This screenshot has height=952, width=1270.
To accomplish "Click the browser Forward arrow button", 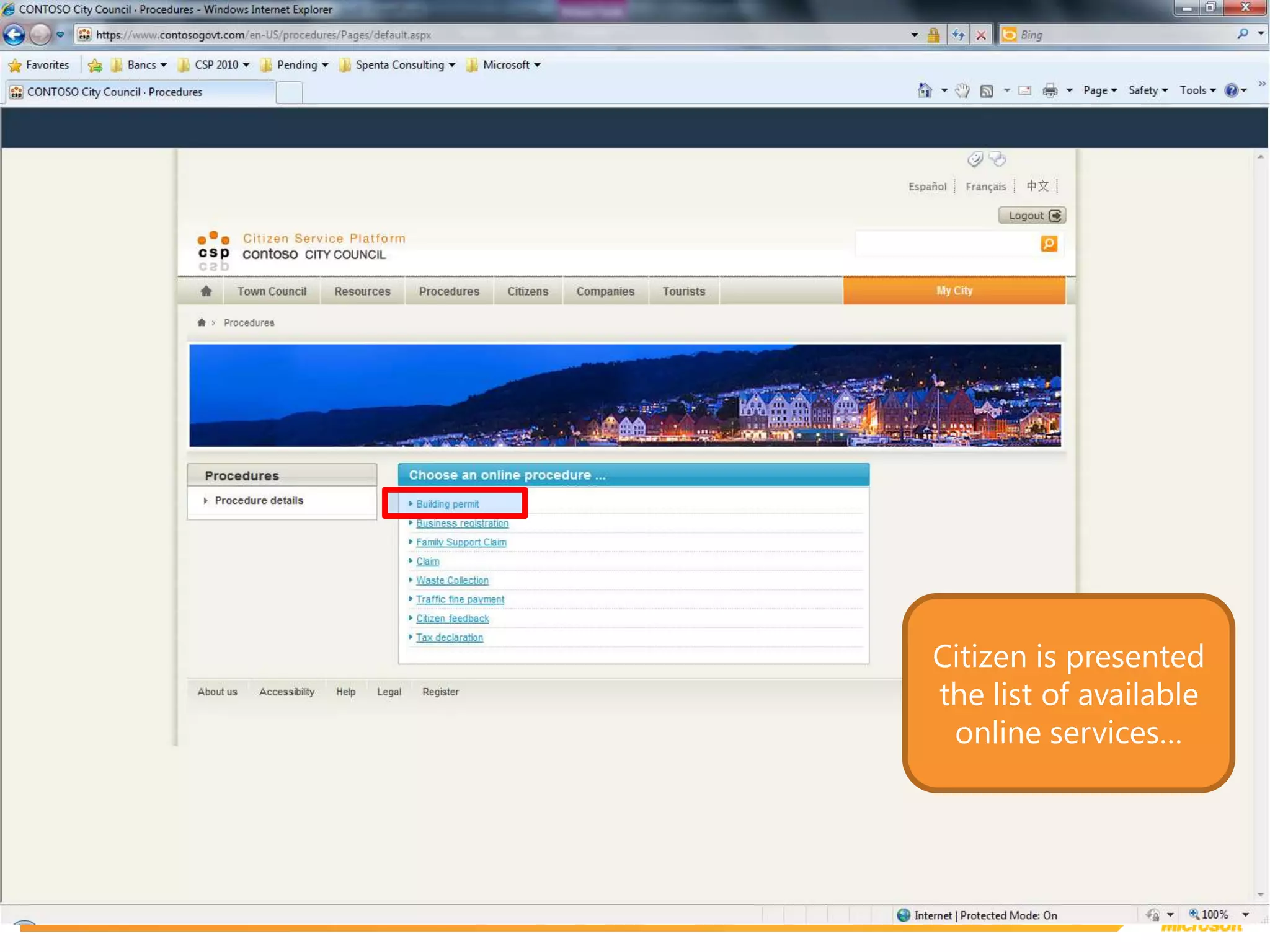I will click(x=40, y=34).
